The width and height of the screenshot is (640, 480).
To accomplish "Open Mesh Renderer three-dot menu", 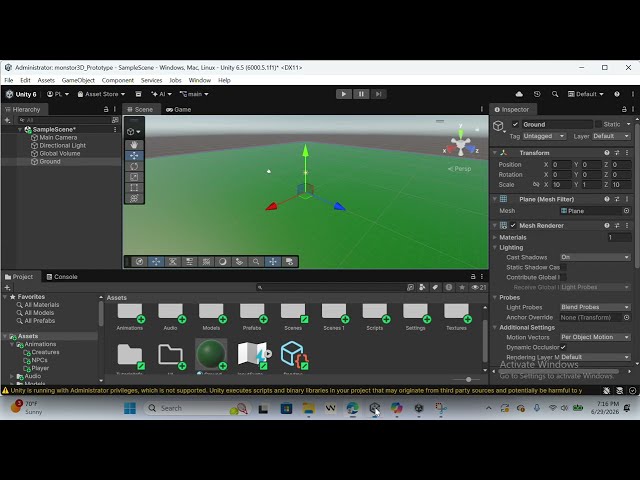I will coord(627,225).
